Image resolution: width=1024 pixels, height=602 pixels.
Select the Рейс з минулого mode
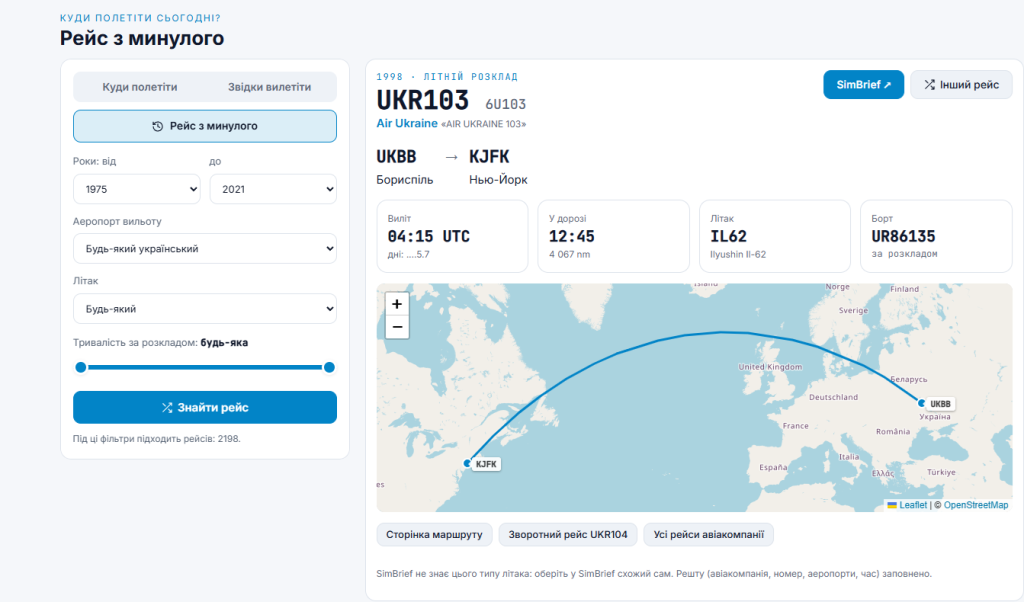tap(205, 126)
